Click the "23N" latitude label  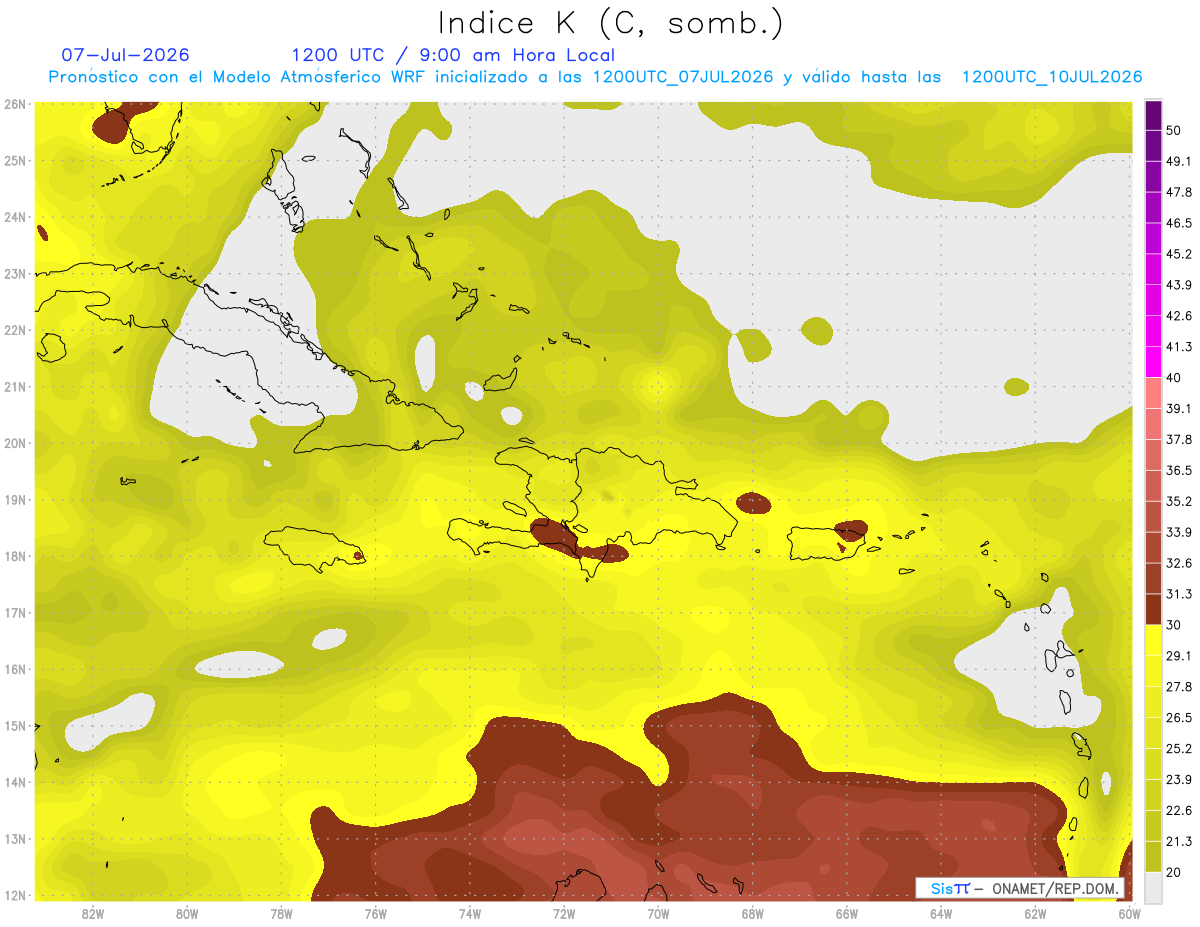(x=15, y=273)
